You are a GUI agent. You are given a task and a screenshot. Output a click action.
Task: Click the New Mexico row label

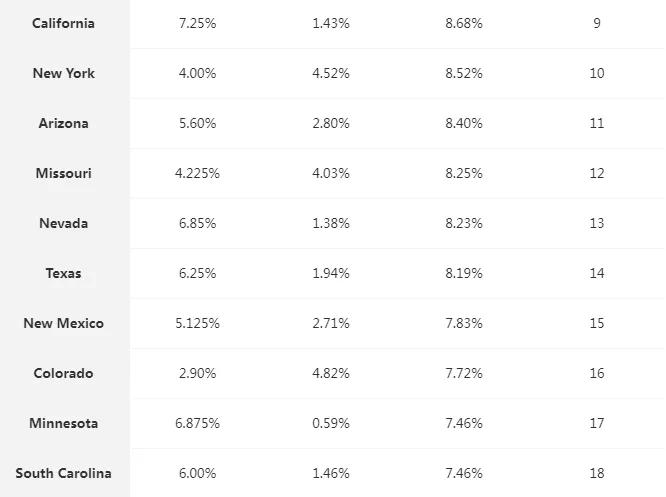(63, 323)
